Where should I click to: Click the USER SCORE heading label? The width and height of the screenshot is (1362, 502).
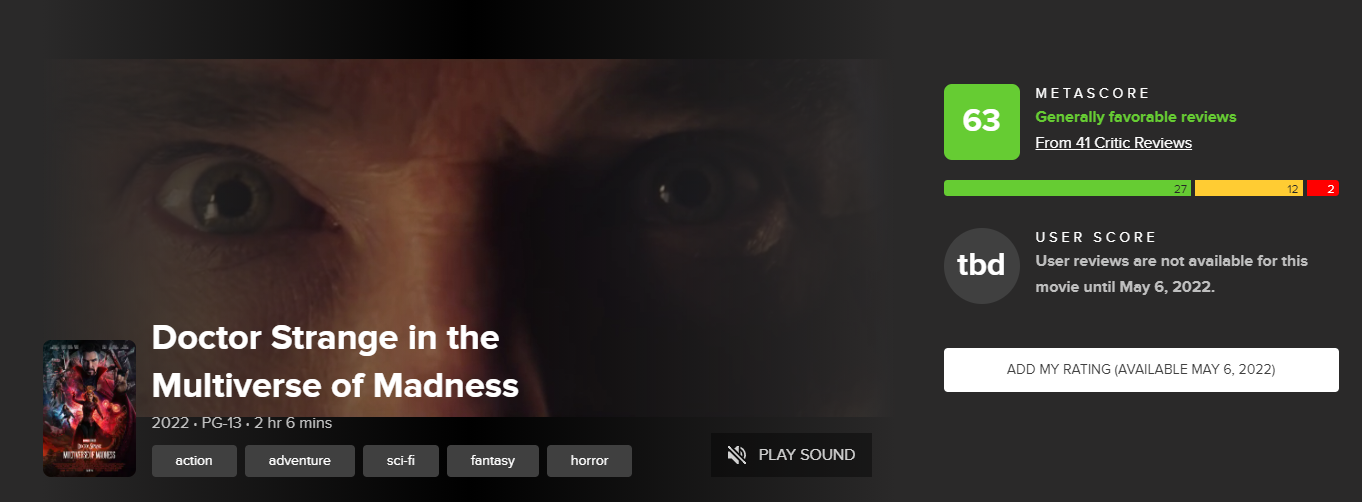coord(1095,237)
